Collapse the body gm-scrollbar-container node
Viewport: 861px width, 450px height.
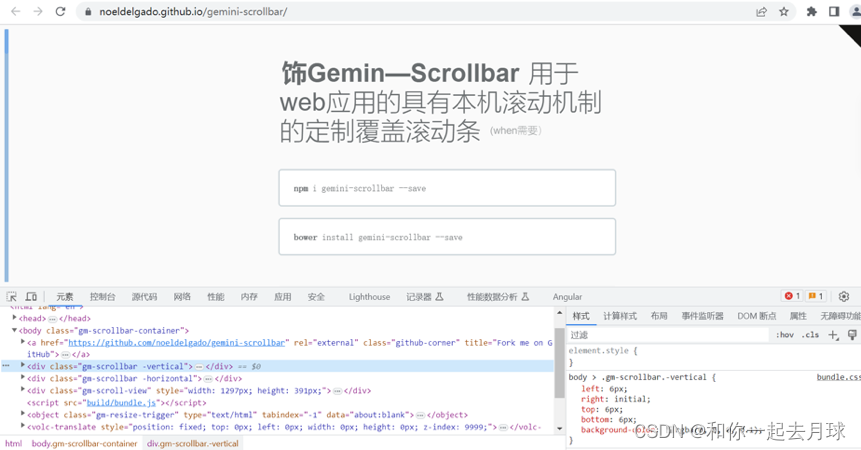[x=15, y=330]
